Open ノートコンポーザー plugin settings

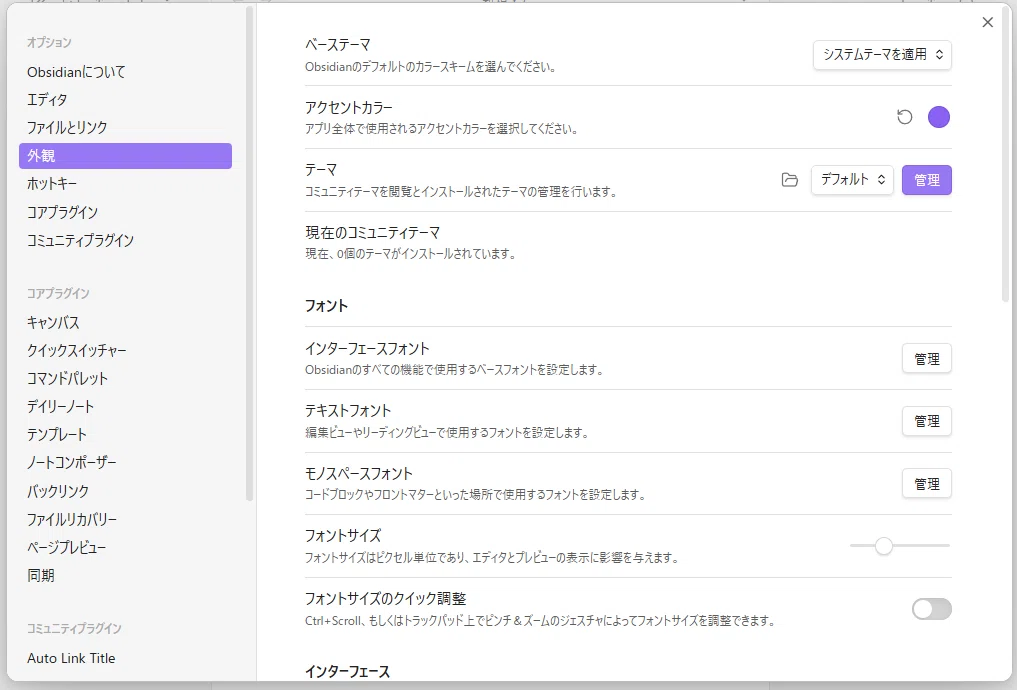(x=125, y=462)
